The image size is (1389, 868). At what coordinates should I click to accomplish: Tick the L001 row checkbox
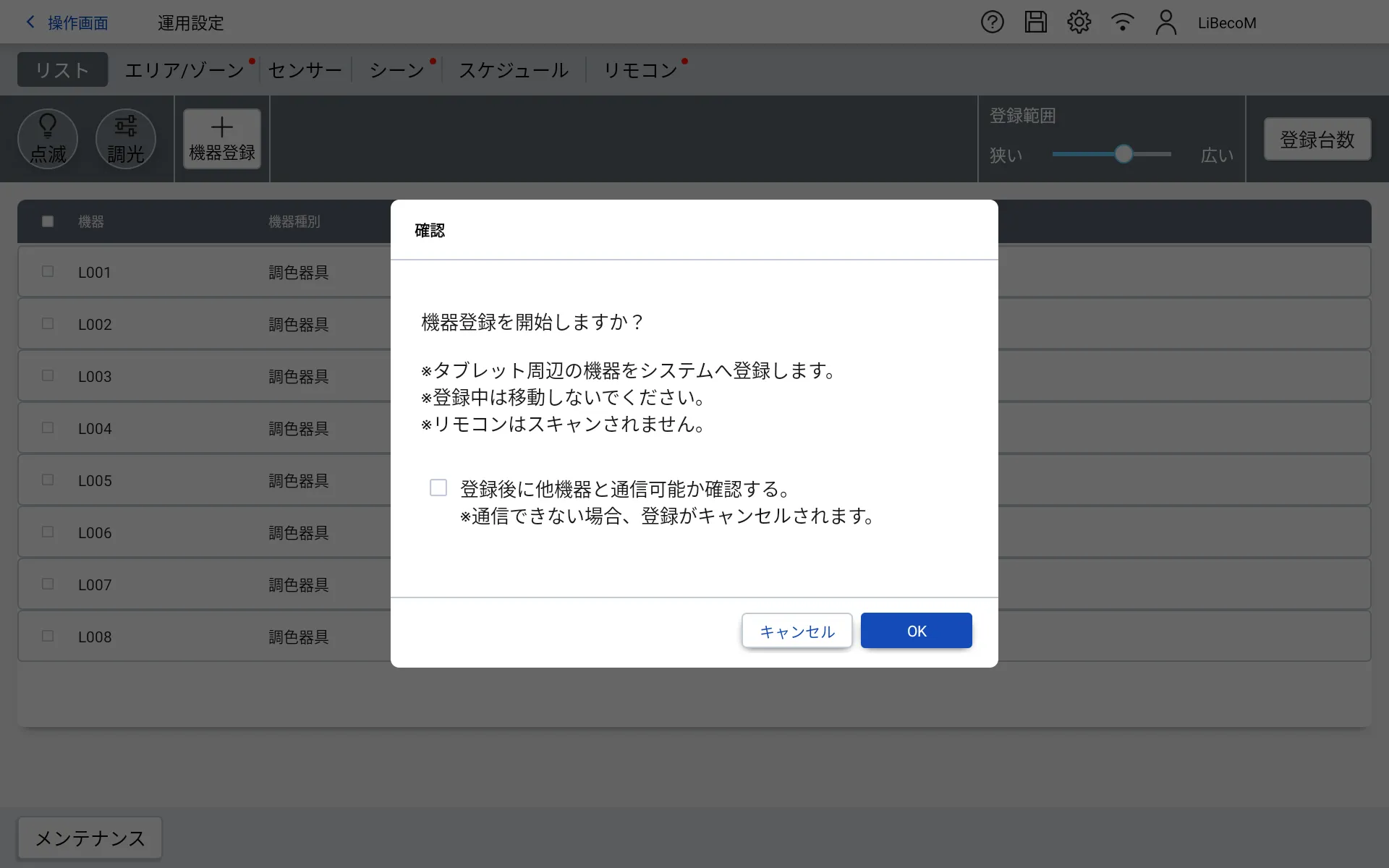[48, 272]
